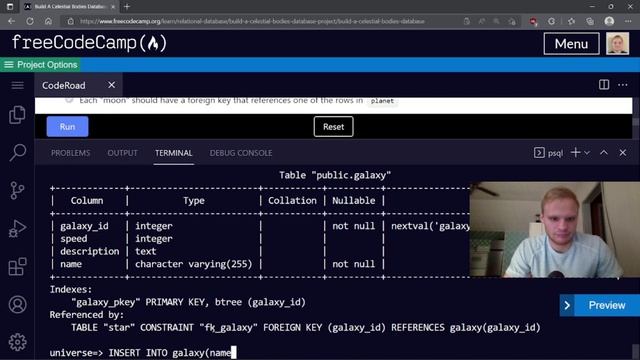
Task: Click the '"galaxy_pkey" PRIMARY KEY' index line
Action: [x=188, y=302]
